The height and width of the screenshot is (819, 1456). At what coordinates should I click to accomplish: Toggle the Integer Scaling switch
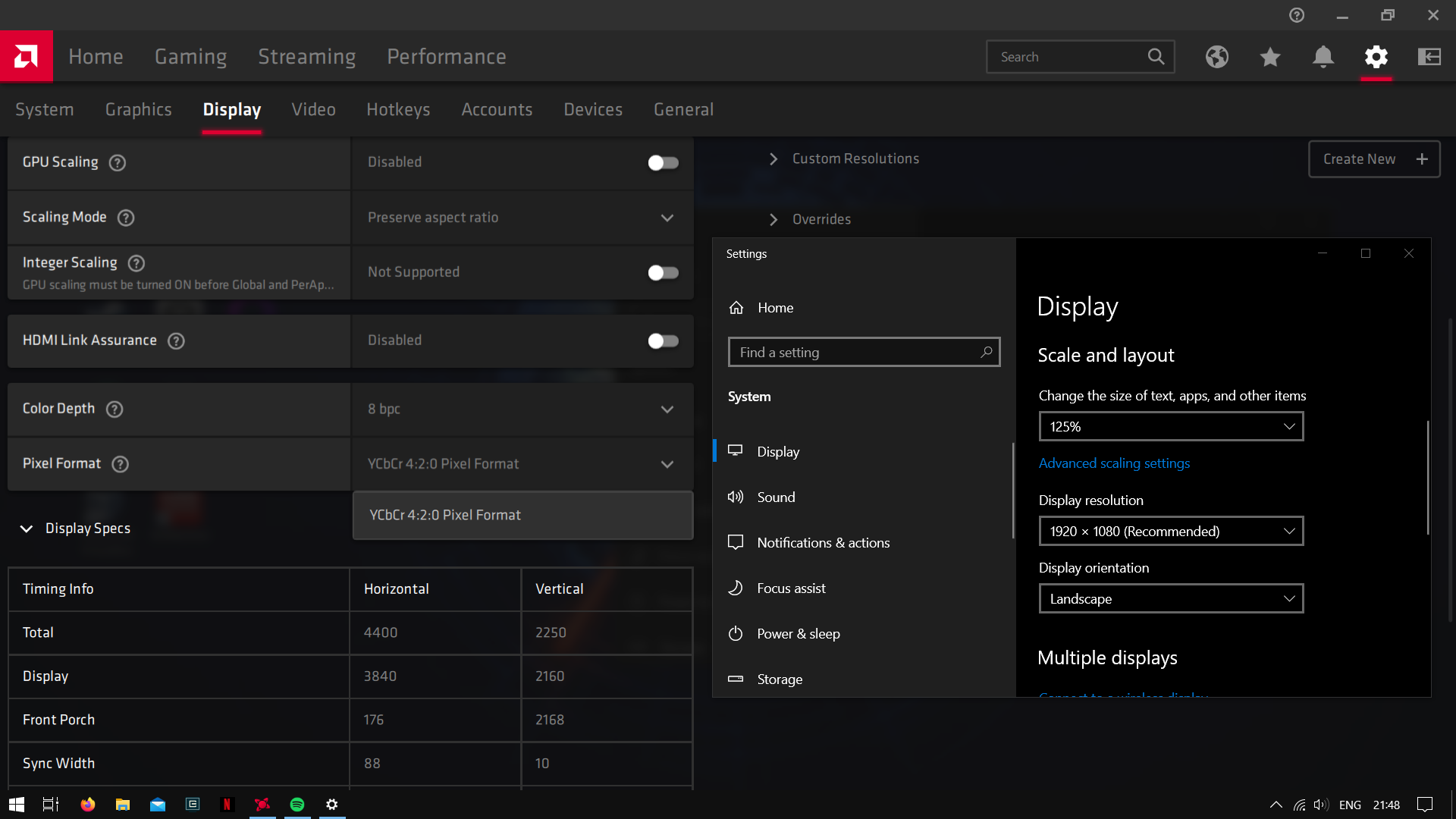(663, 272)
